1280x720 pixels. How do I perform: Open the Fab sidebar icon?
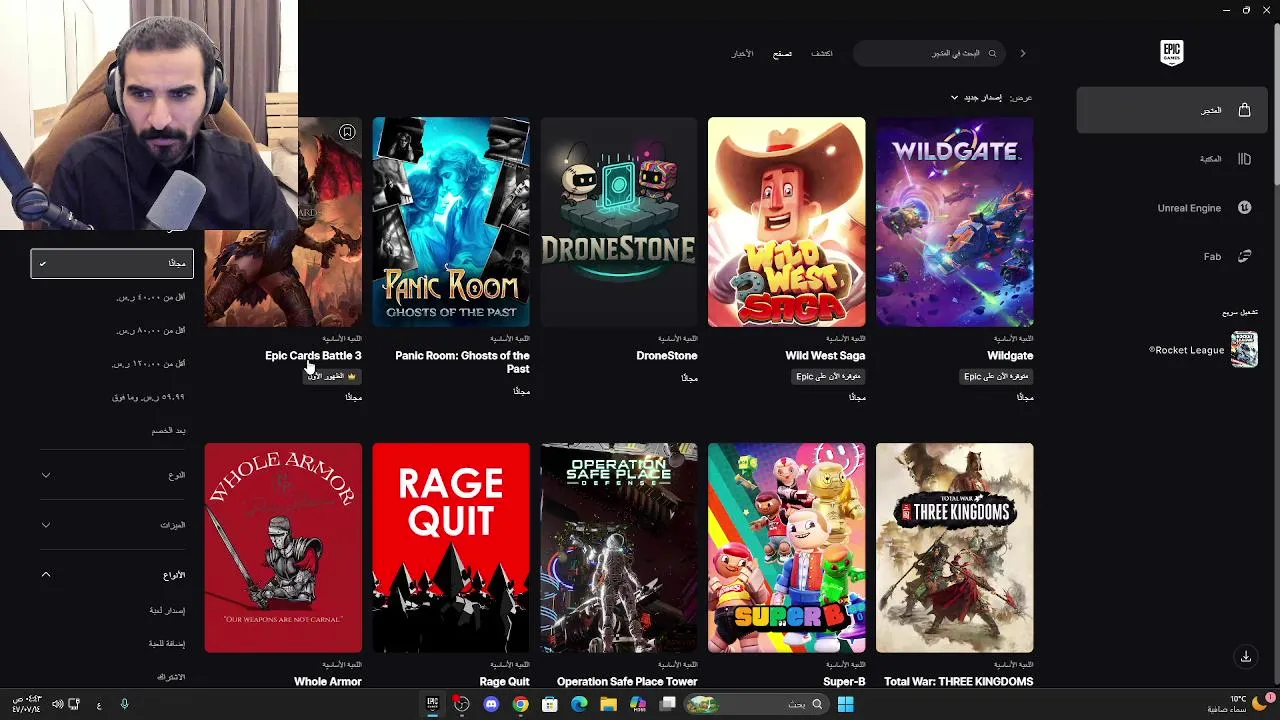pyautogui.click(x=1244, y=257)
